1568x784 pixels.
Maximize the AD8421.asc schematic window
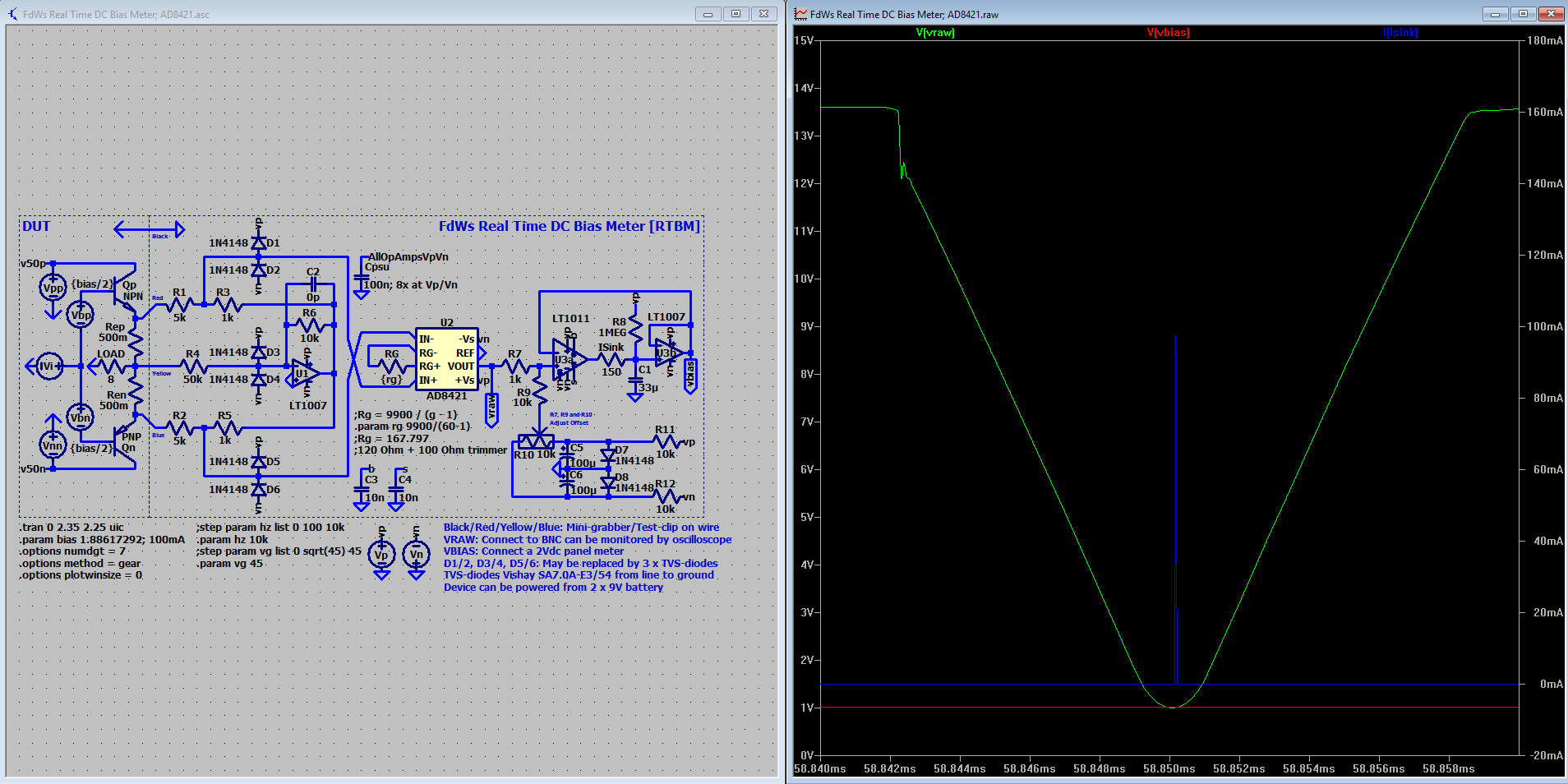[x=736, y=14]
